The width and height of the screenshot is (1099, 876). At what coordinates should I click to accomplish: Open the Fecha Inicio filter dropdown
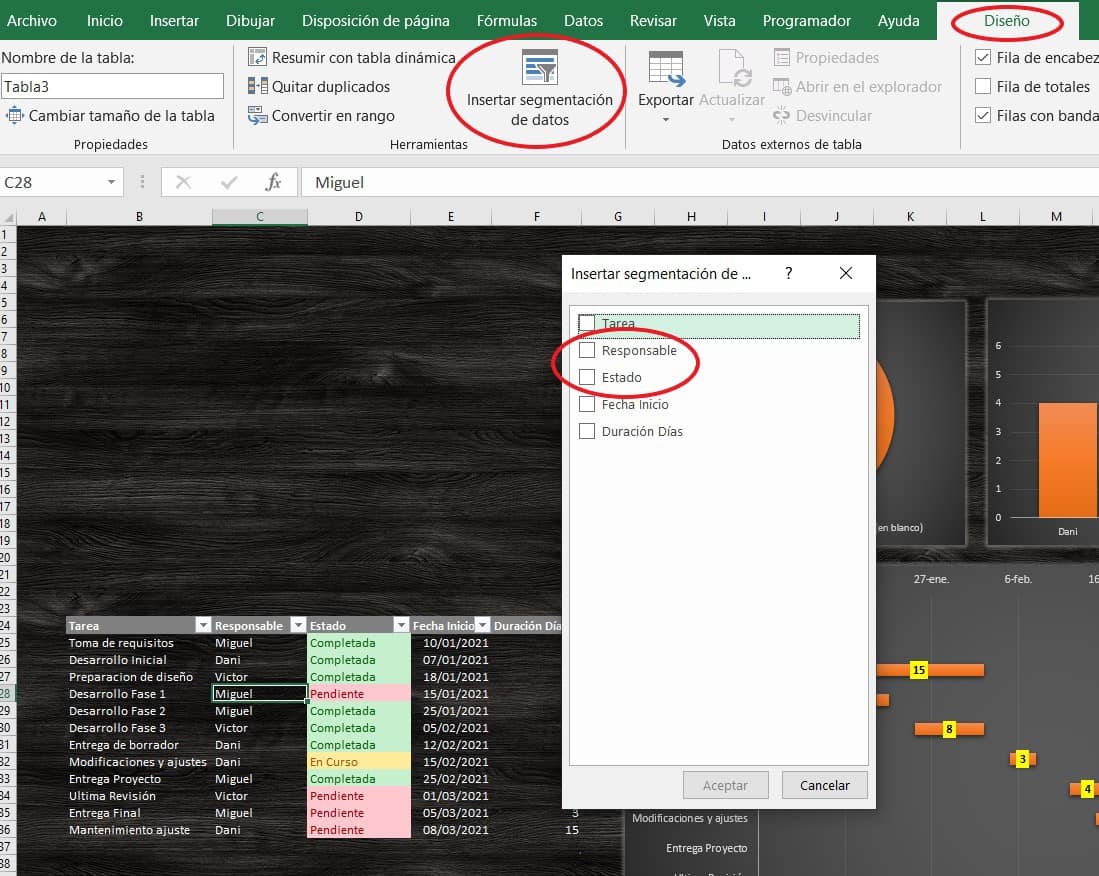point(482,625)
